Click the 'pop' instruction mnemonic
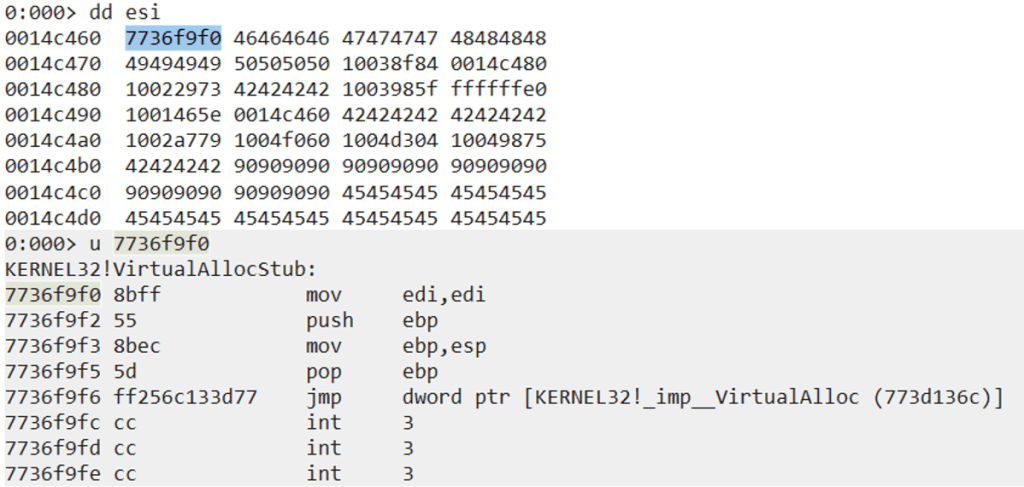This screenshot has width=1024, height=487. pyautogui.click(x=323, y=372)
